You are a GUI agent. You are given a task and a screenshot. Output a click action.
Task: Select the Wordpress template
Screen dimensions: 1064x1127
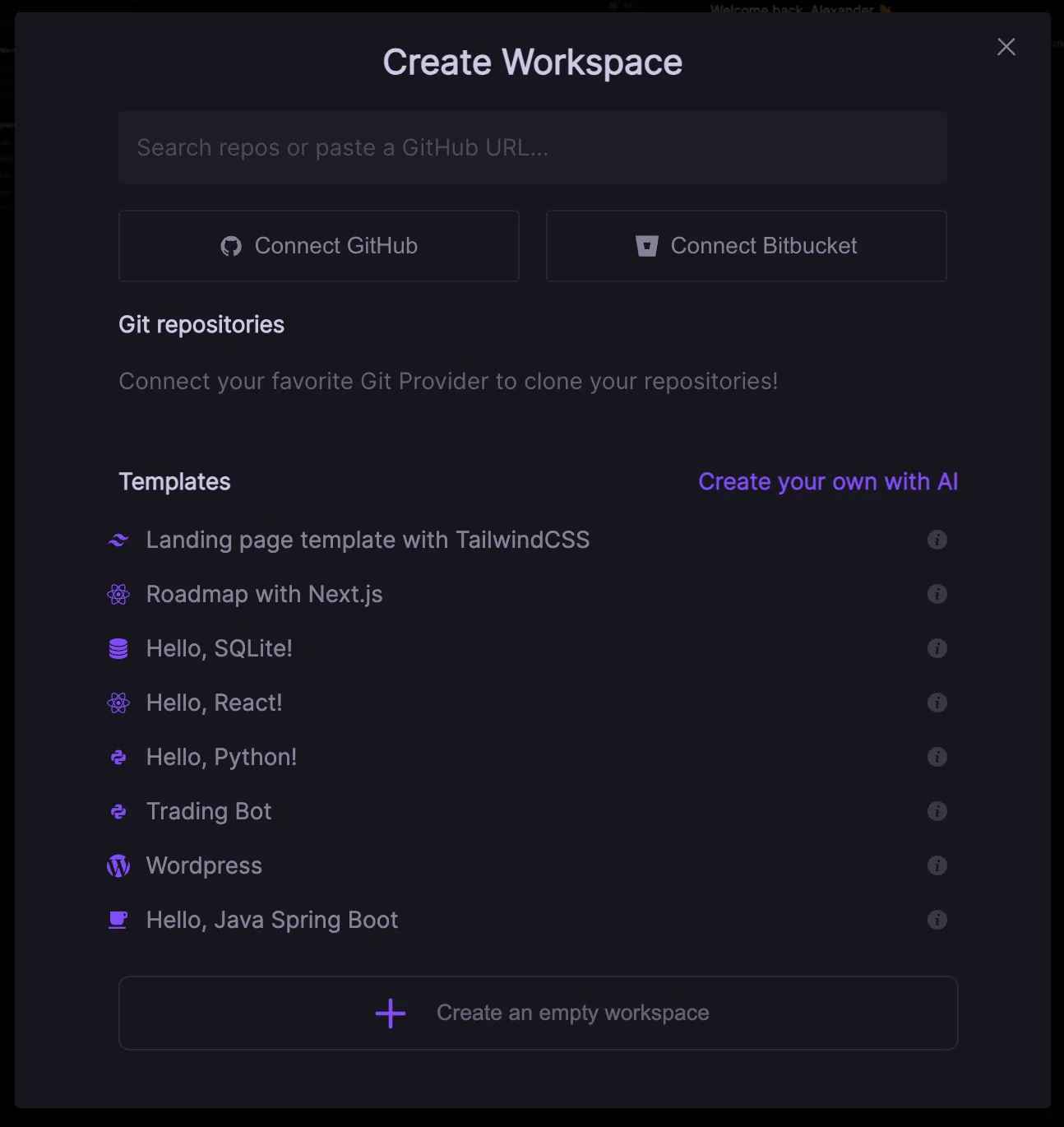point(204,865)
